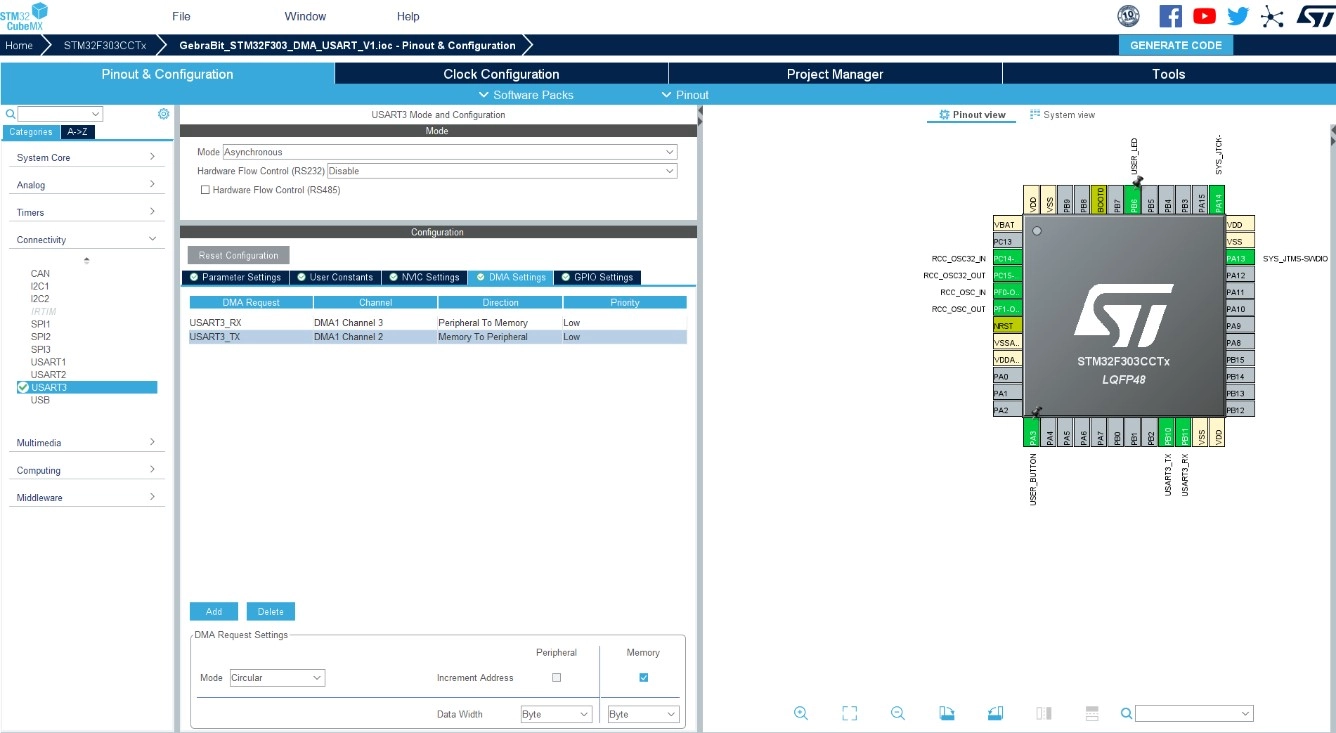Collapse the Connectivity category

(85, 240)
